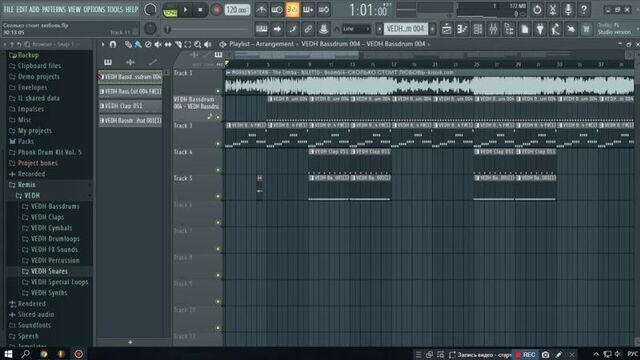Open the TOOLS menu
Image resolution: width=640 pixels, height=360 pixels.
click(115, 9)
